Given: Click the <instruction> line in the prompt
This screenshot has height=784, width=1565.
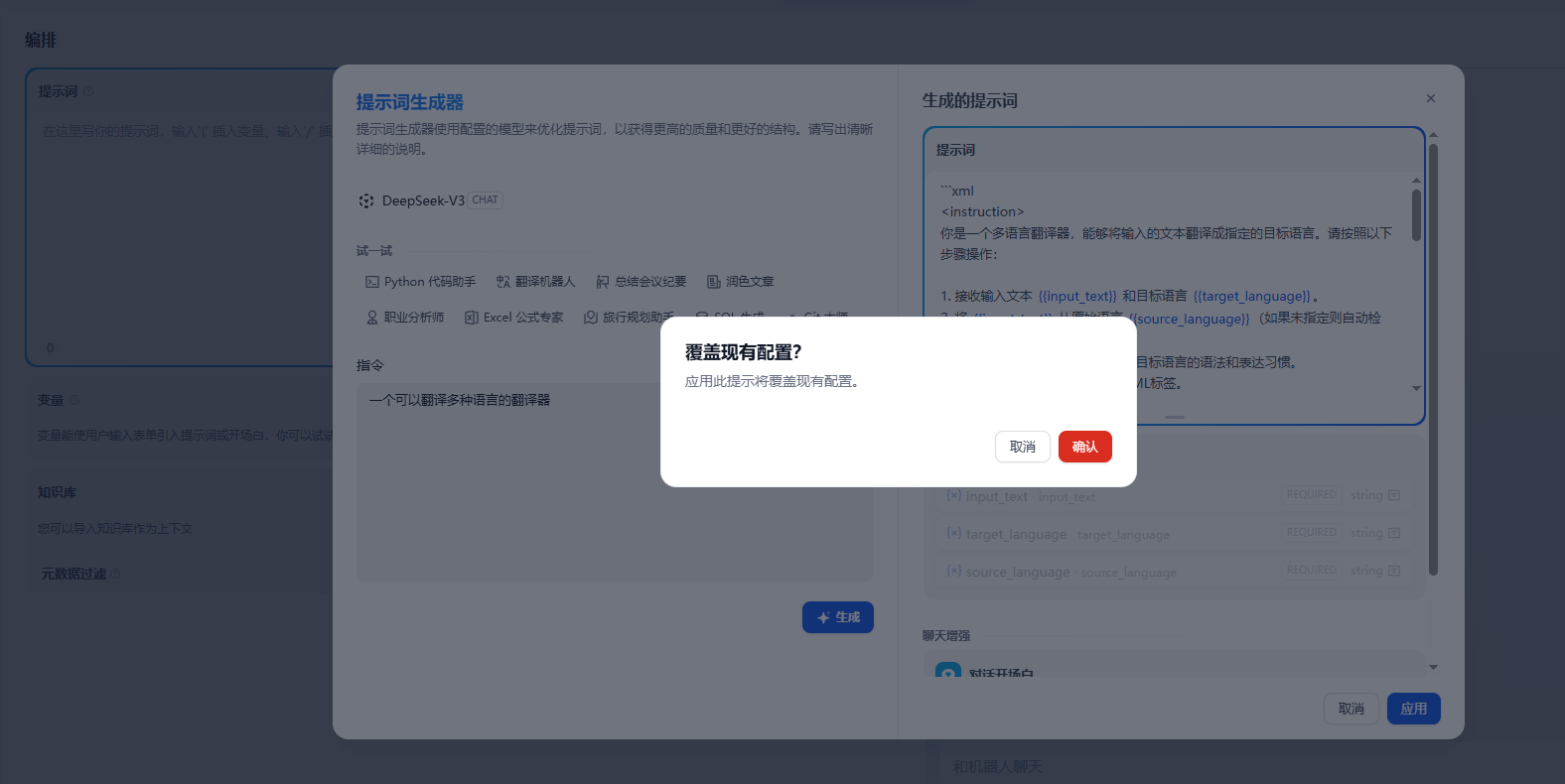Looking at the screenshot, I should 983,211.
